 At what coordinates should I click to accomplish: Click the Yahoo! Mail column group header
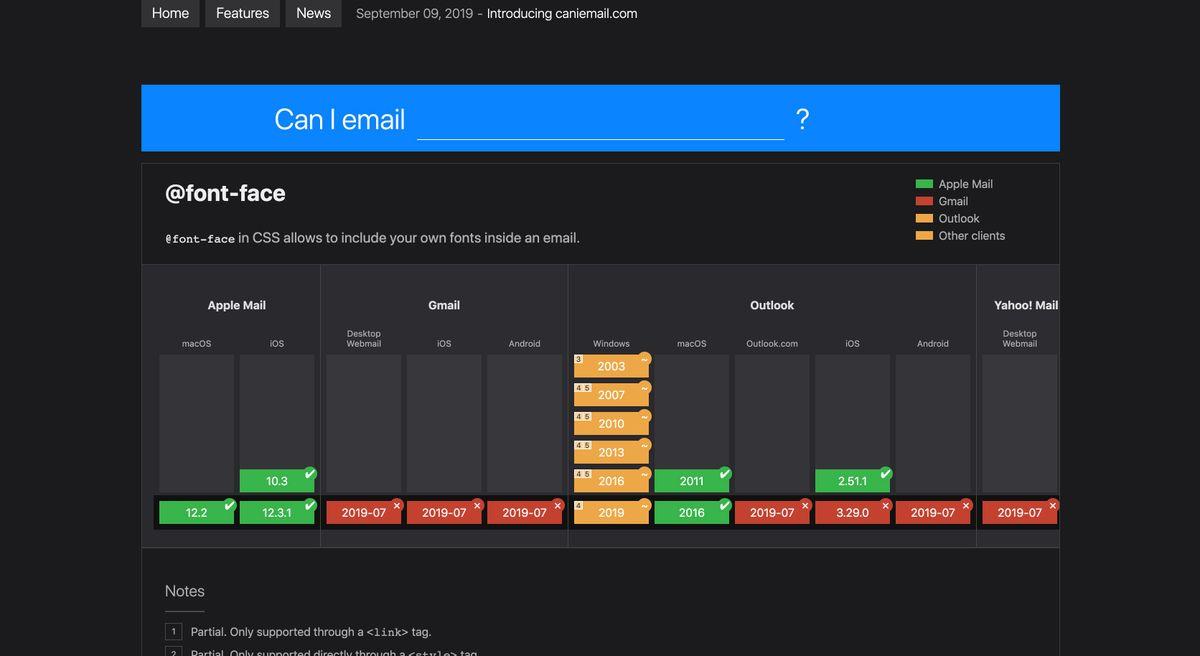1026,305
